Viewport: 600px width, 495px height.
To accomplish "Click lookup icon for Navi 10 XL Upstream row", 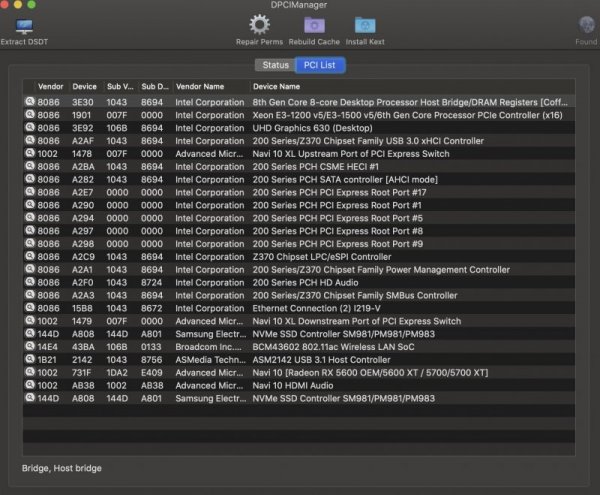I will coord(30,153).
